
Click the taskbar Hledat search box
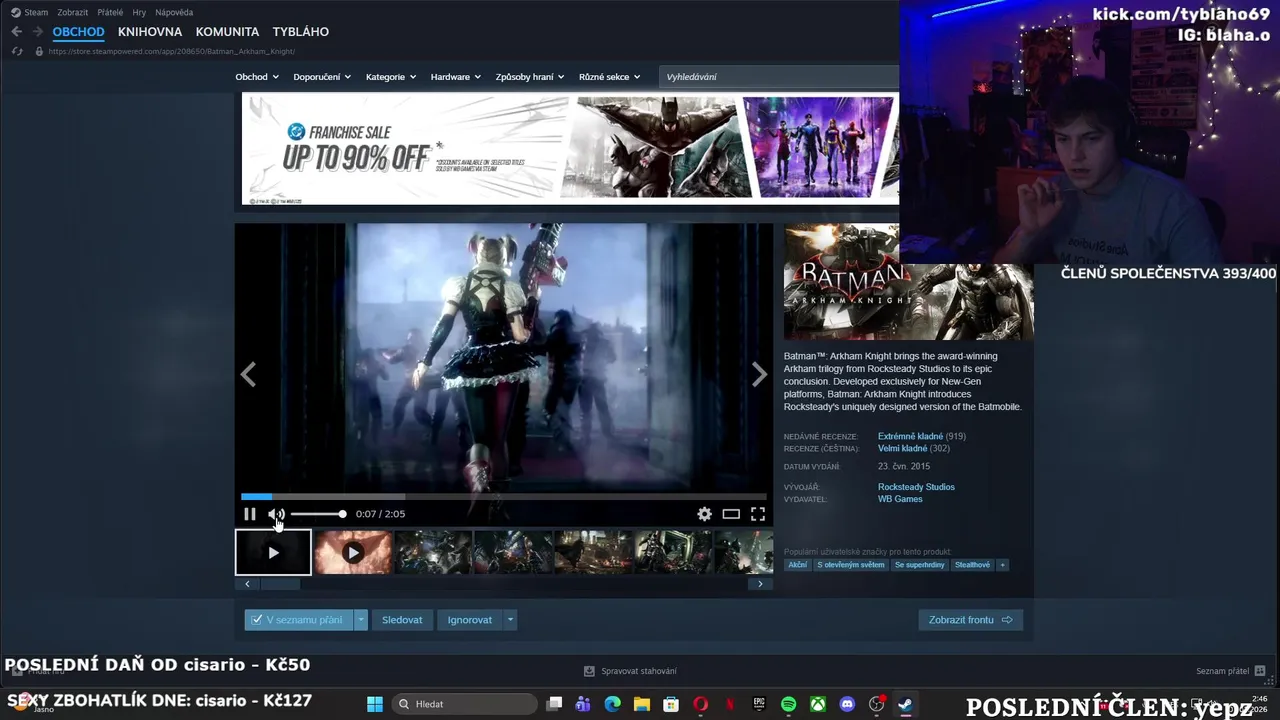pos(463,704)
